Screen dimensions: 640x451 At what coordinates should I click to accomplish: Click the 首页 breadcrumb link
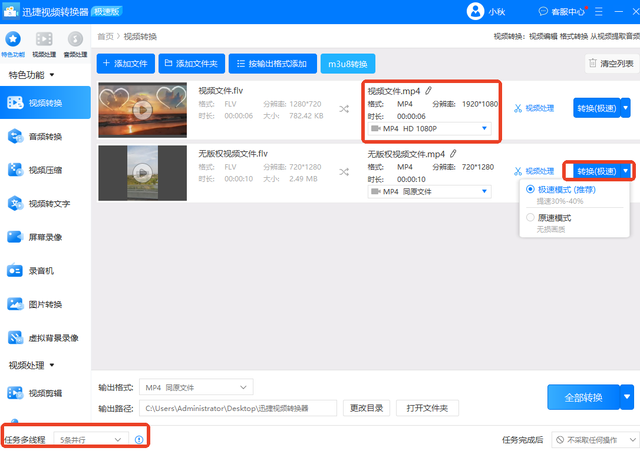tap(105, 37)
